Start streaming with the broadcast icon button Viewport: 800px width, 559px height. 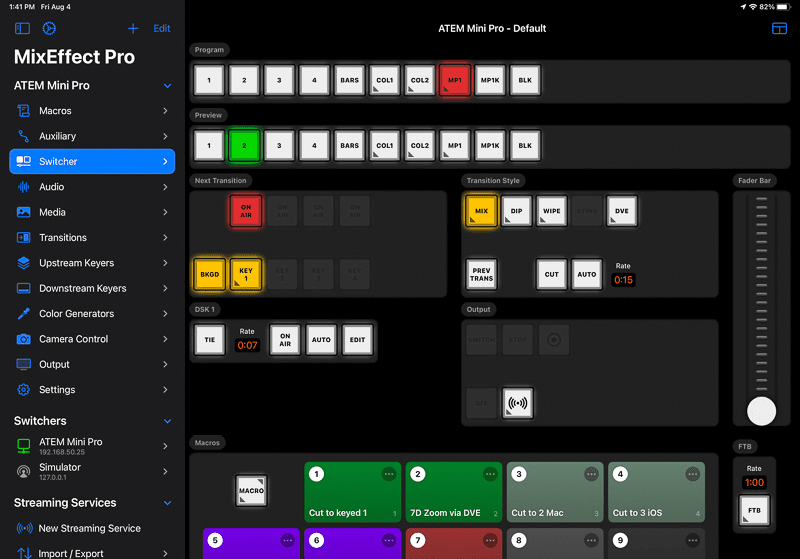coord(517,403)
